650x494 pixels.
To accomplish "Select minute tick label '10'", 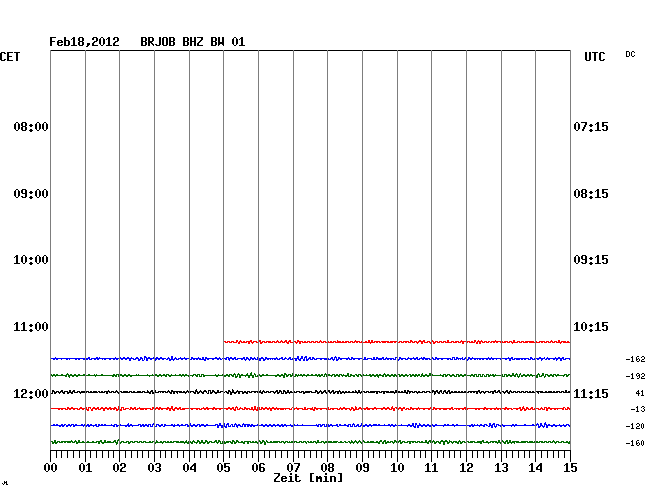I will coord(397,468).
